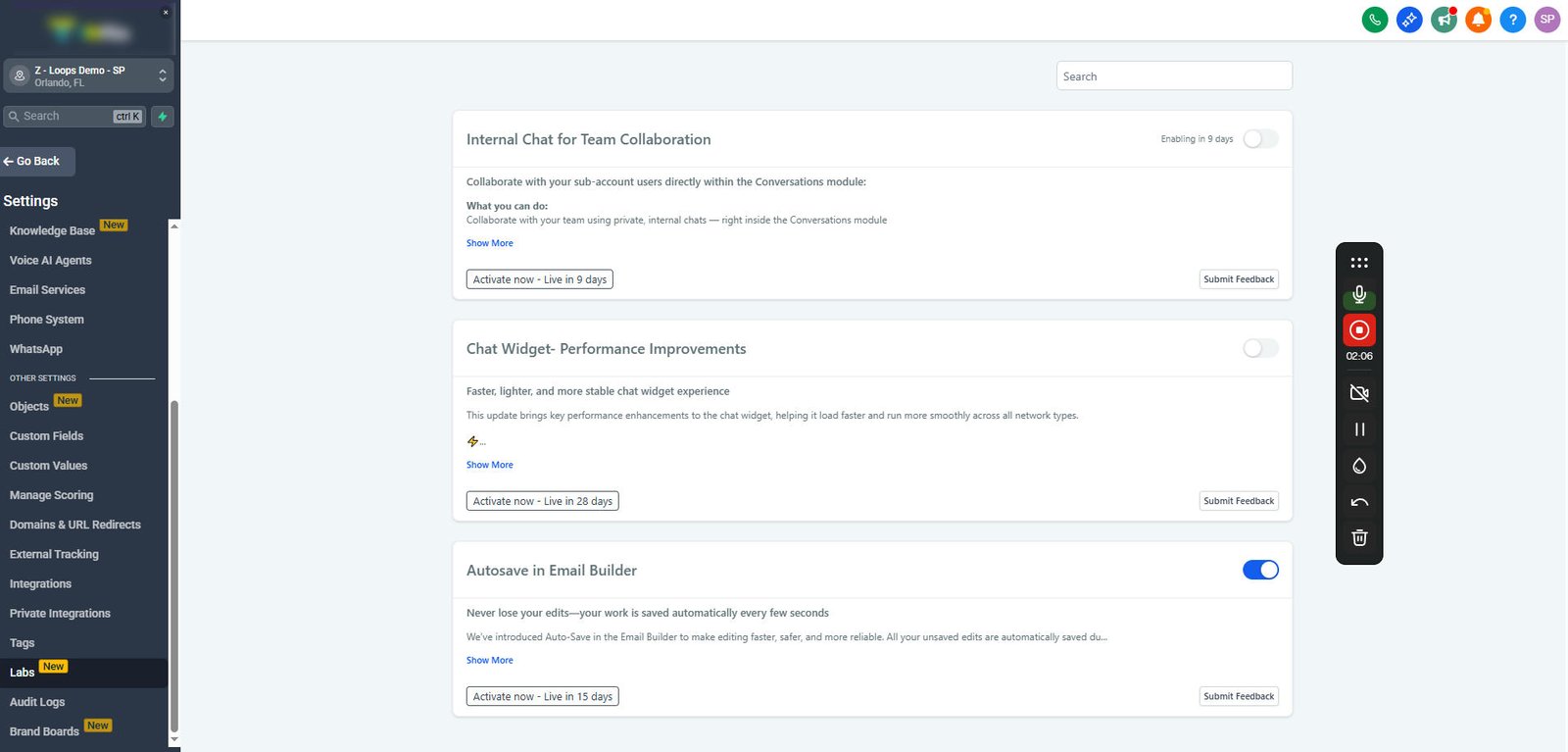
Task: Toggle the recorder camera off icon
Action: pyautogui.click(x=1359, y=393)
